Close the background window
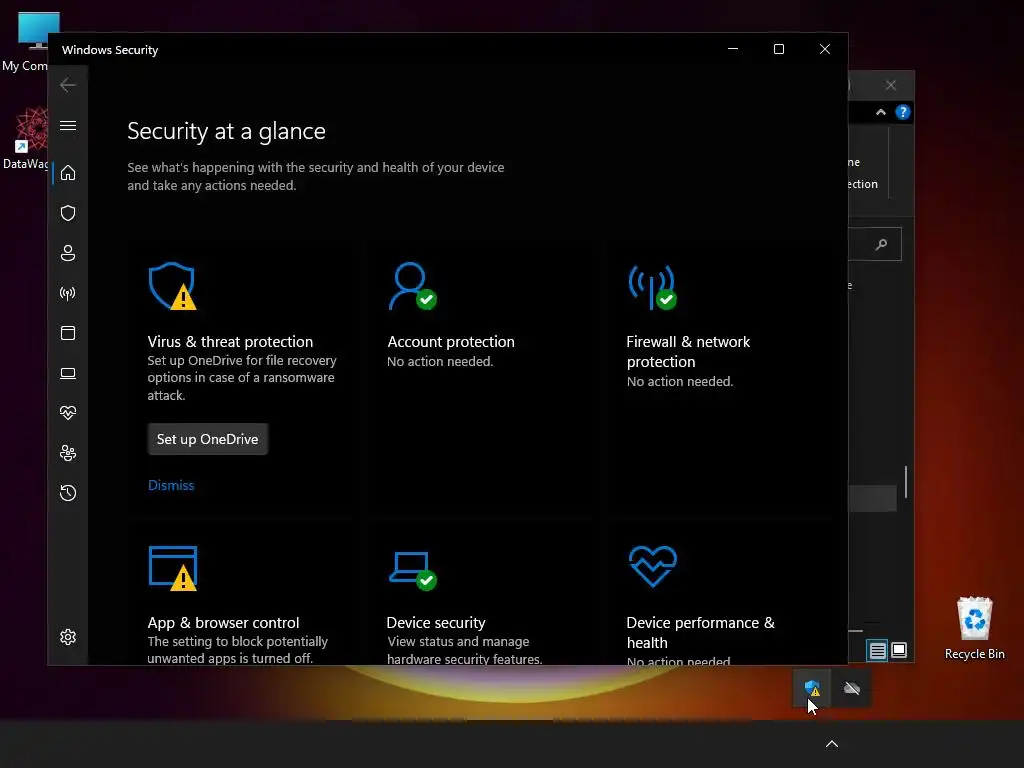The width and height of the screenshot is (1024, 768). click(x=891, y=86)
